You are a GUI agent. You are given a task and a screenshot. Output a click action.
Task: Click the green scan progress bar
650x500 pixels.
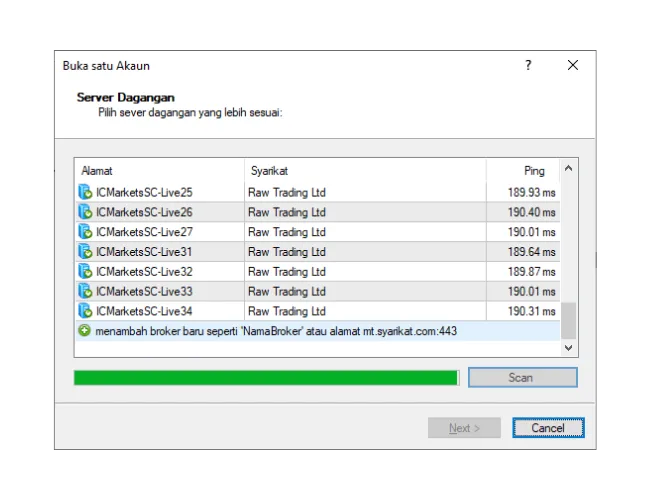(x=266, y=378)
